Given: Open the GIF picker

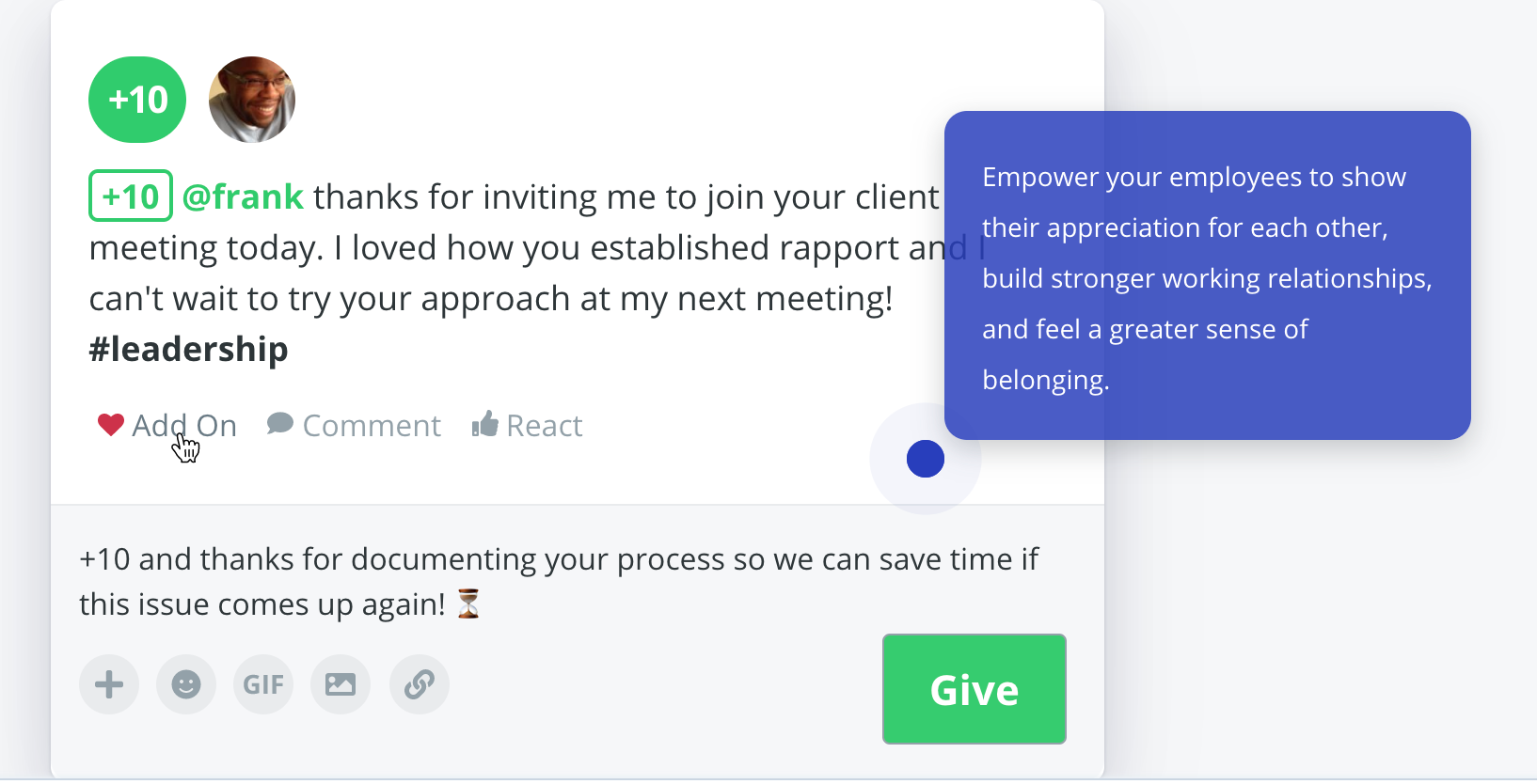Looking at the screenshot, I should point(263,684).
